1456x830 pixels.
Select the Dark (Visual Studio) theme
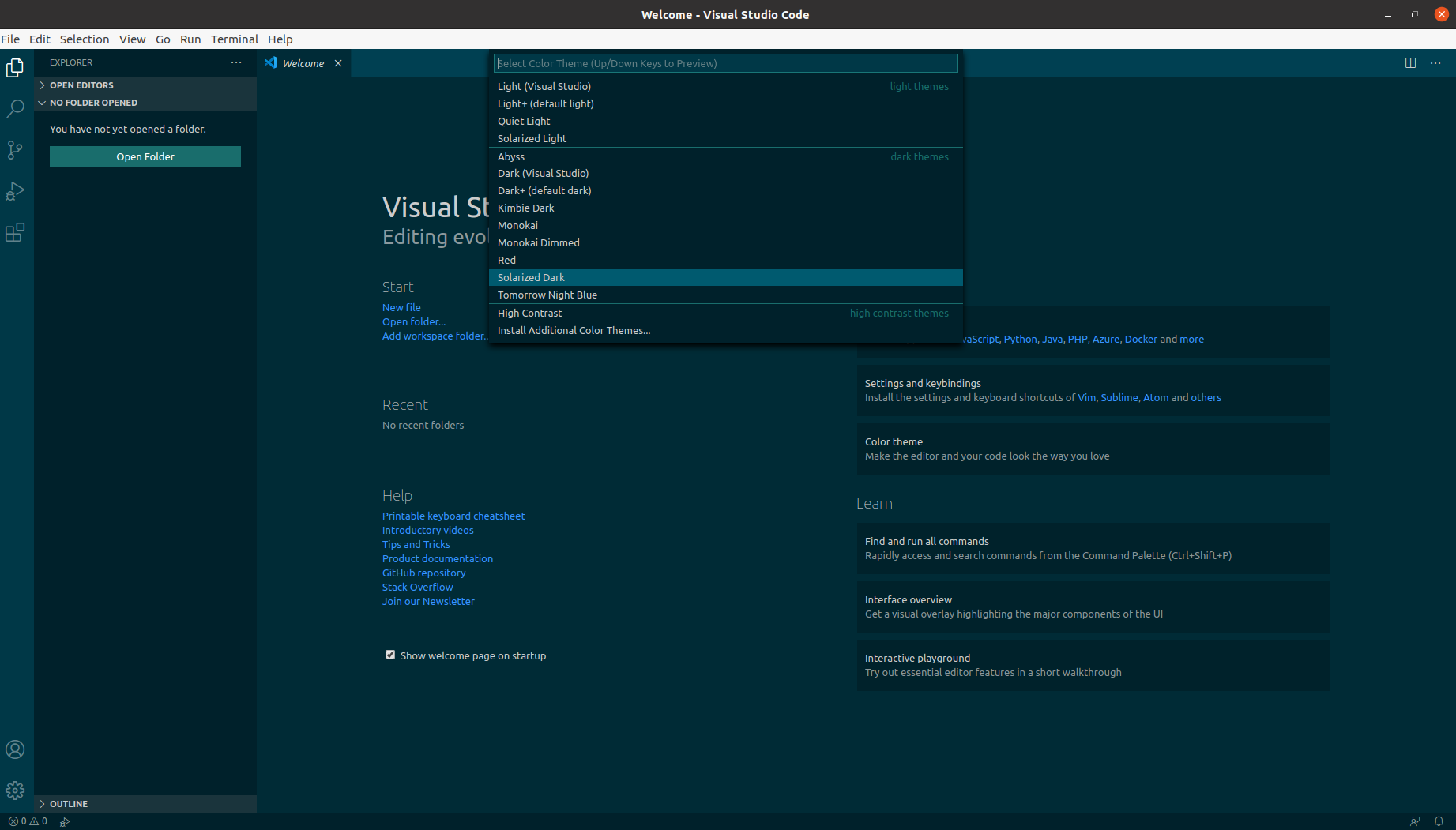point(725,173)
